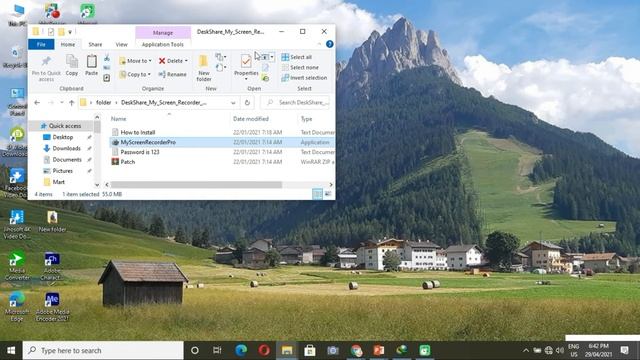Open the Easy access dropdown in New group
Screen dimensions: 640x360
point(221,67)
